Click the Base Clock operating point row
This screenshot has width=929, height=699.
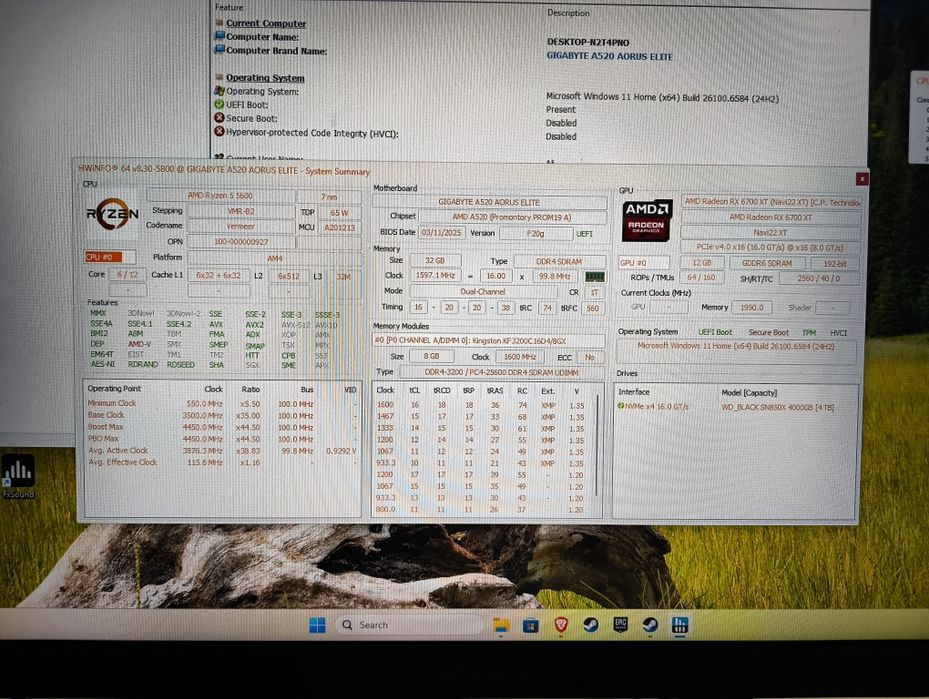coord(222,415)
